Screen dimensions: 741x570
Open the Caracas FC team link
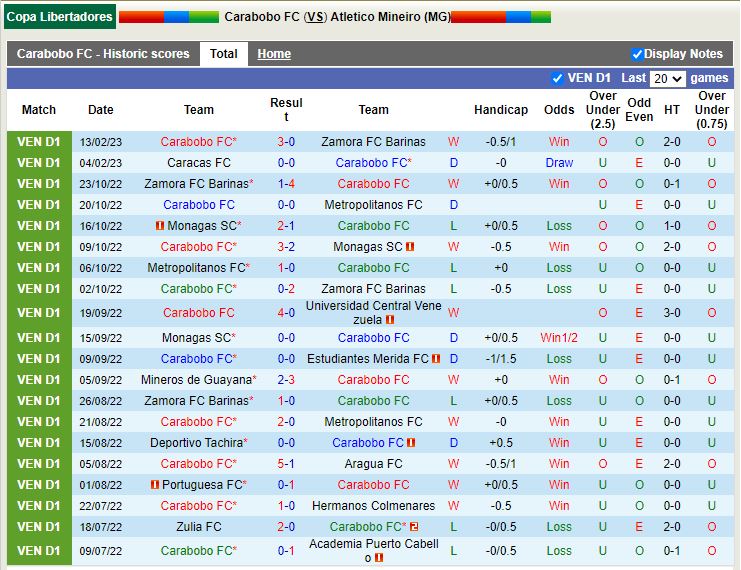point(198,163)
